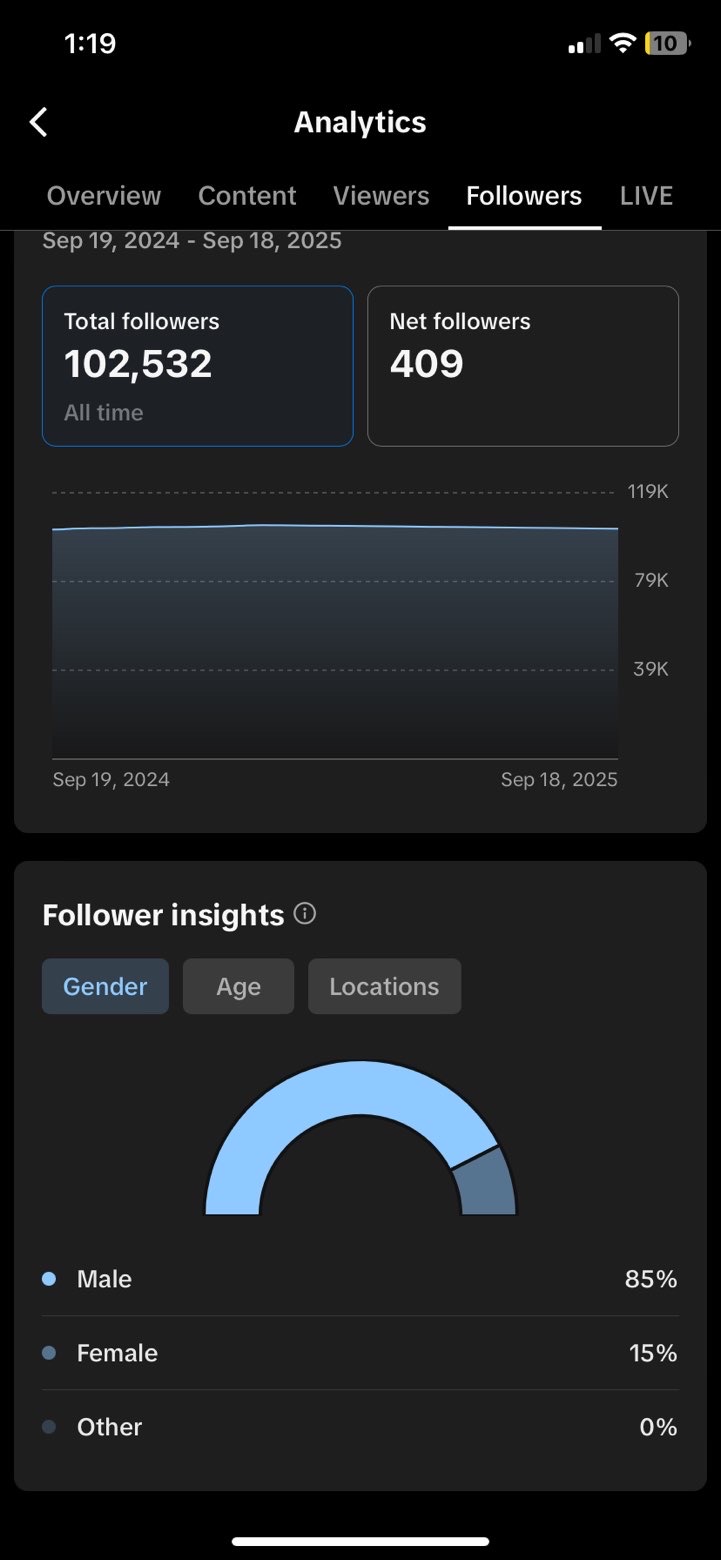Open the LIVE analytics tab

point(646,196)
